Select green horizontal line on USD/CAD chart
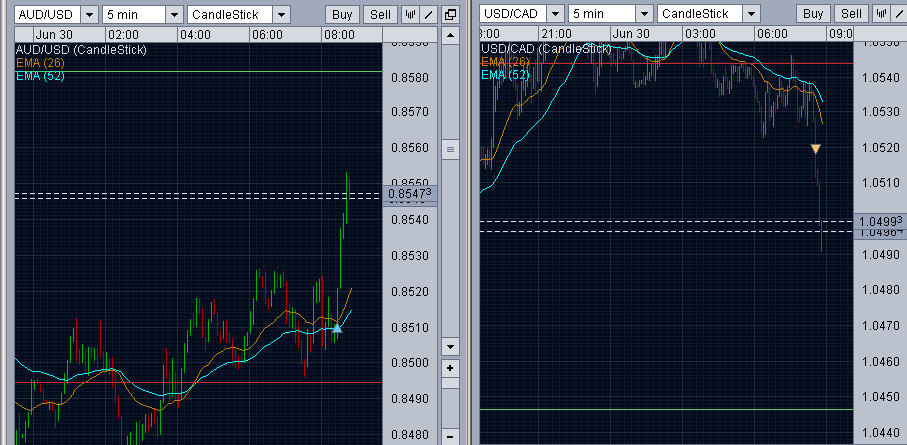Screen dimensions: 907x445 (x=666, y=409)
